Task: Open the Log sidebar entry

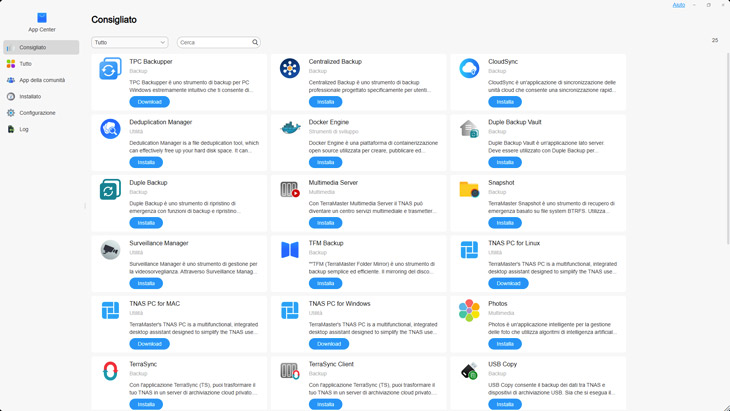Action: click(24, 129)
